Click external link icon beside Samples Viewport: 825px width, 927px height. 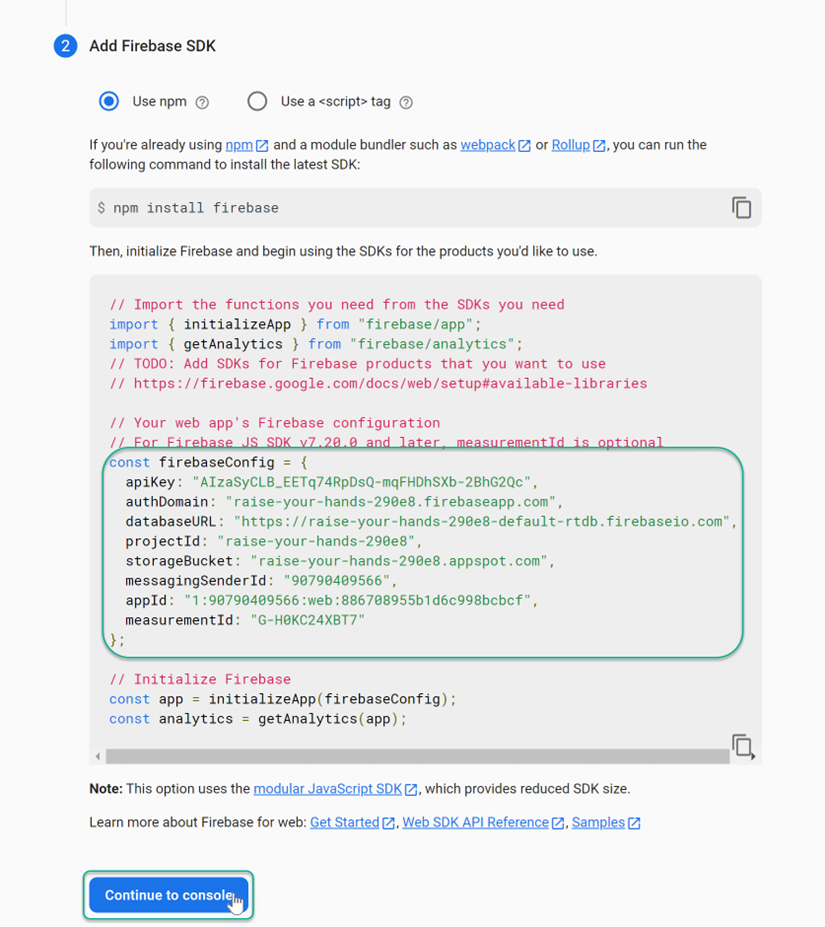tap(634, 823)
